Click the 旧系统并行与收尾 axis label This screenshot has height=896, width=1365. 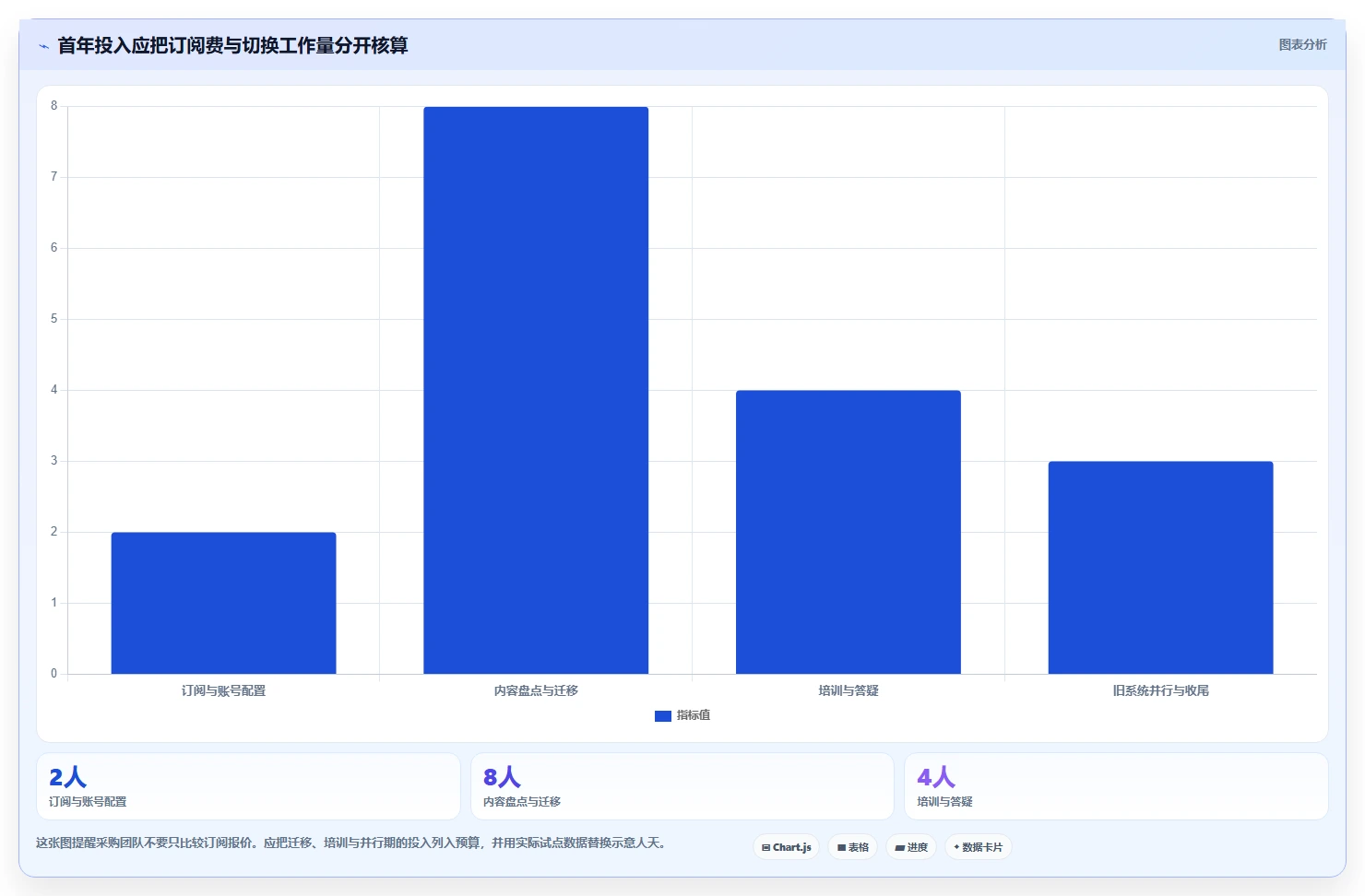click(x=1160, y=690)
